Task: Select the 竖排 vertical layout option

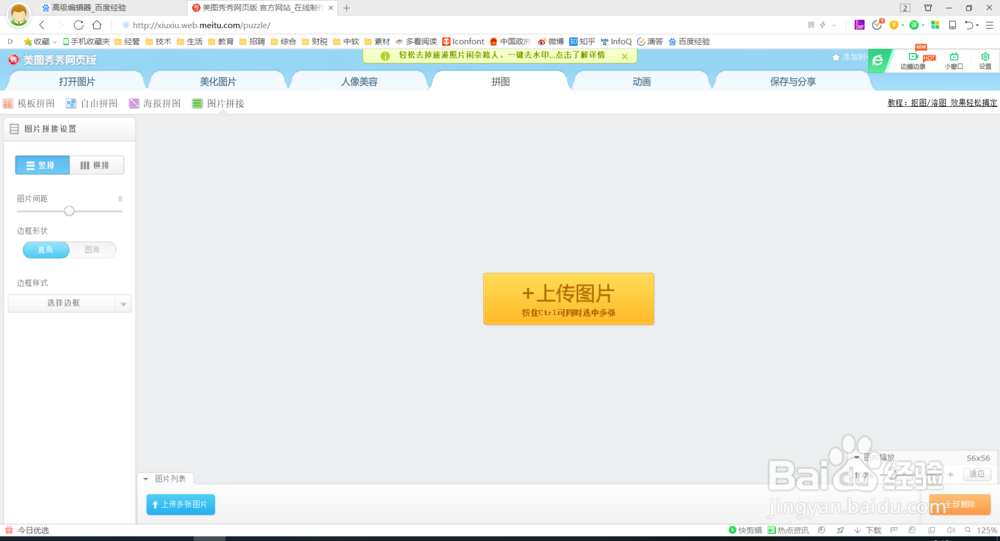Action: pos(42,165)
